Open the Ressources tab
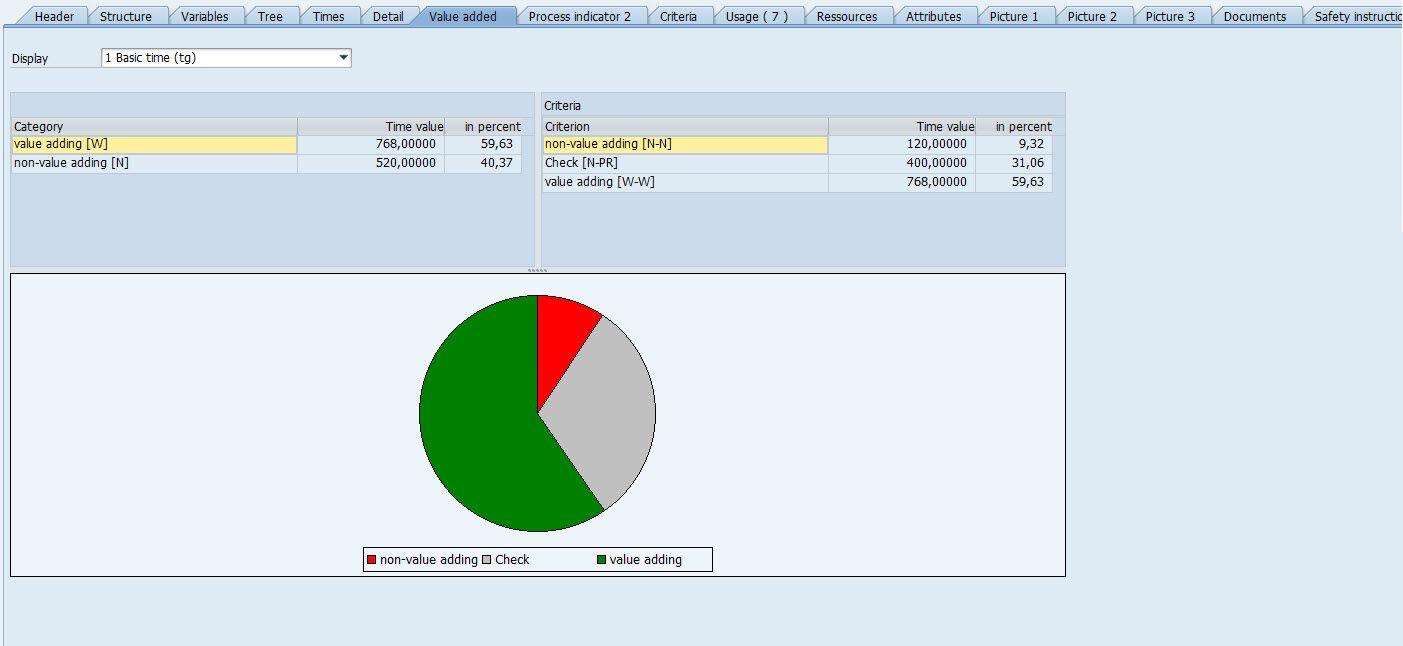Screen dimensions: 1403x646 coord(846,16)
